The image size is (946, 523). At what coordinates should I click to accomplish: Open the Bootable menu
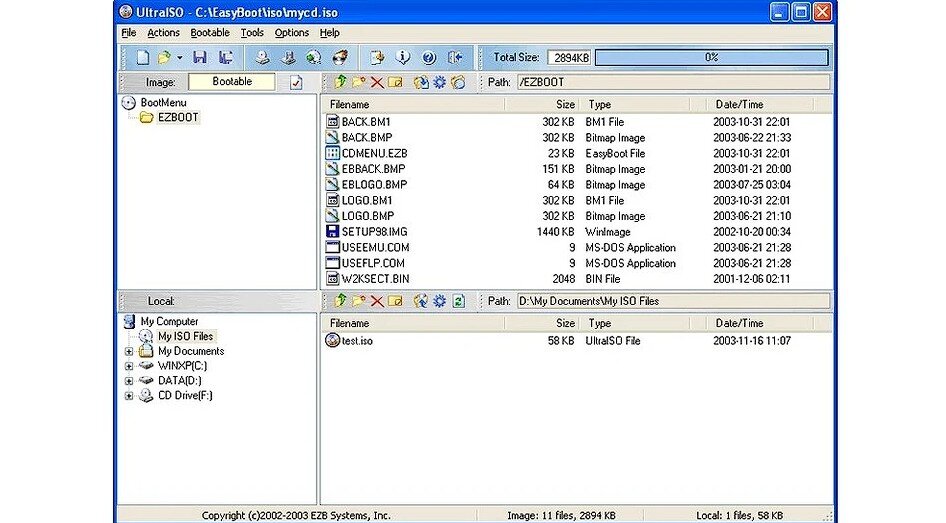(x=210, y=33)
